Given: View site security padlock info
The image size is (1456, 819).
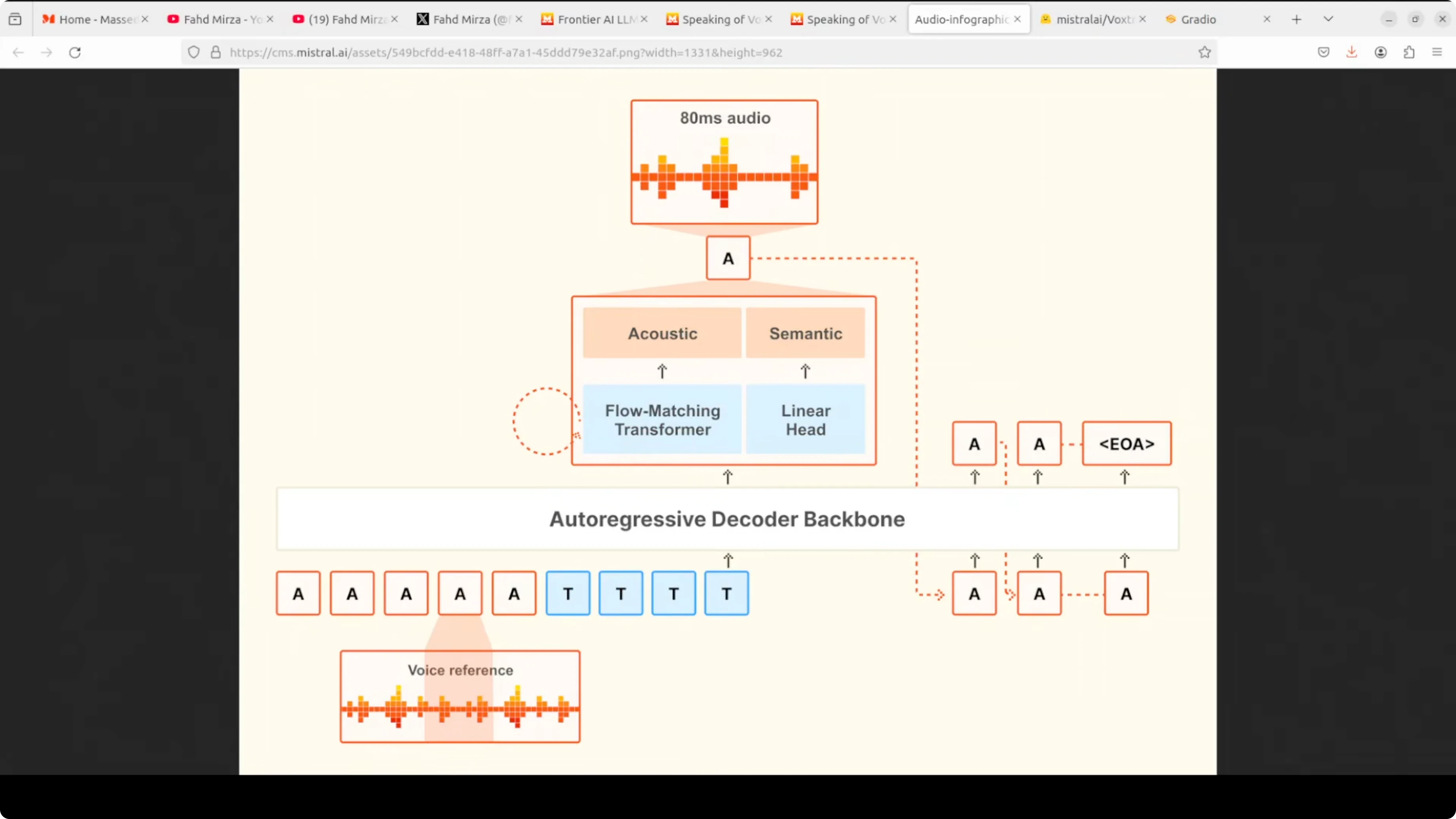Looking at the screenshot, I should point(215,53).
